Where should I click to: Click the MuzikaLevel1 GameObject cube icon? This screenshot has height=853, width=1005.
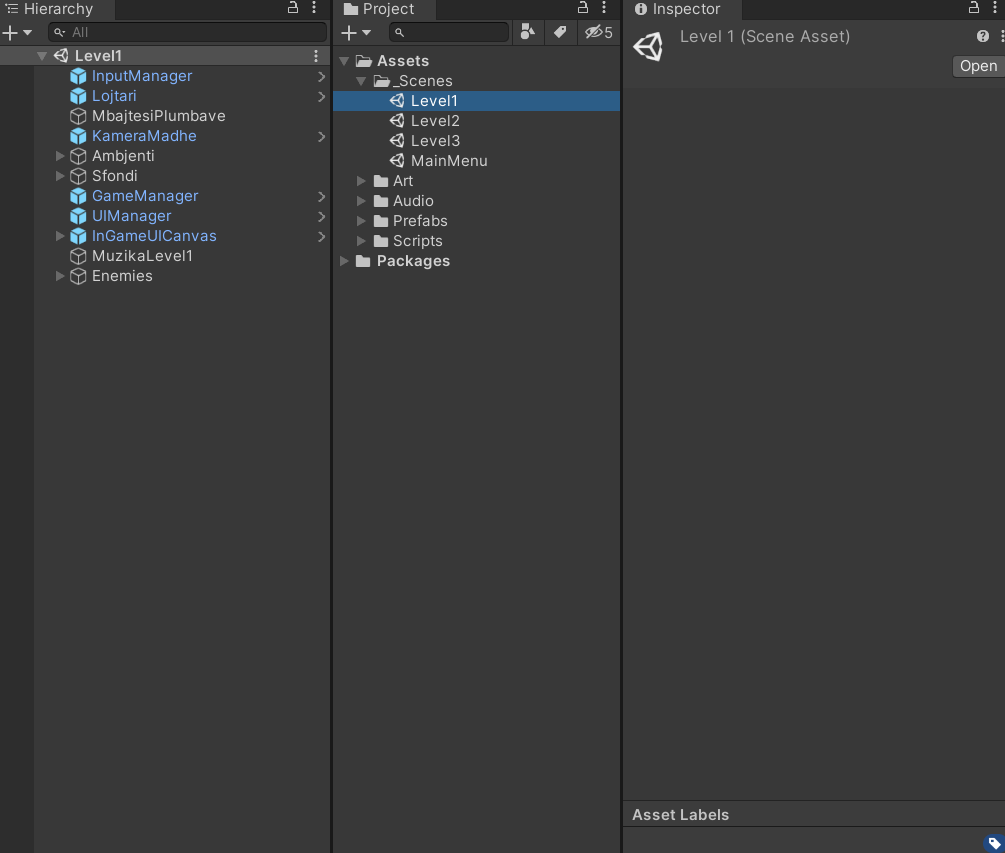click(78, 256)
